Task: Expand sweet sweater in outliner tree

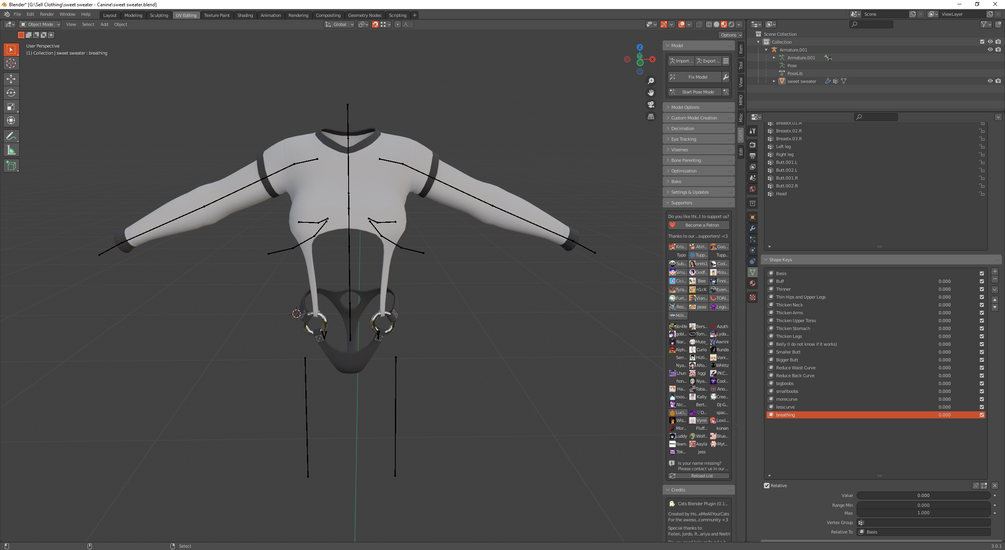Action: coord(774,81)
